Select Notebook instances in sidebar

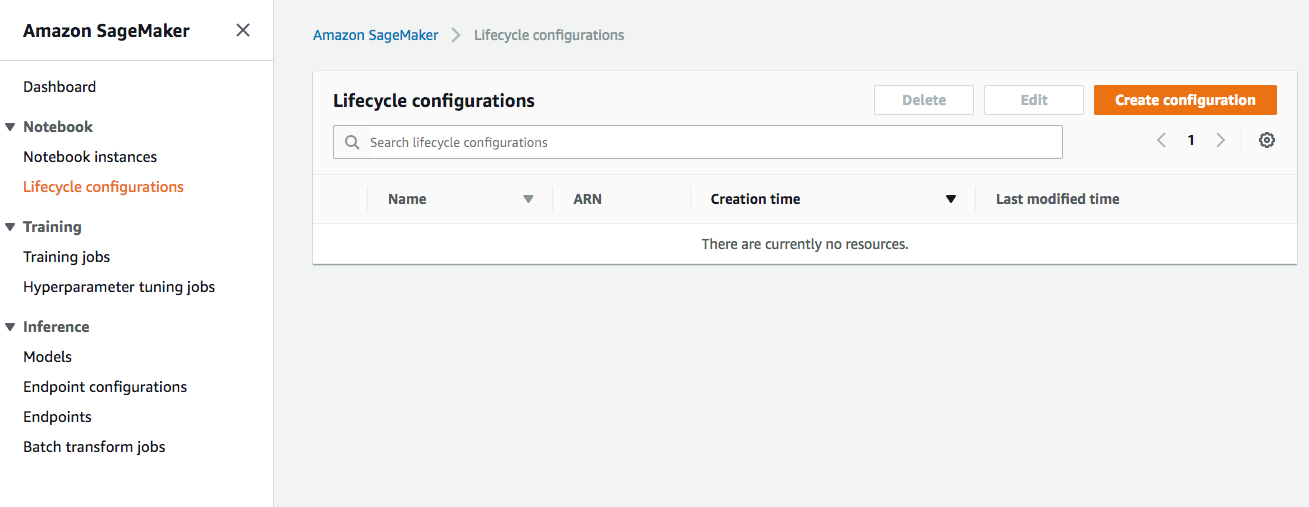pyautogui.click(x=90, y=157)
